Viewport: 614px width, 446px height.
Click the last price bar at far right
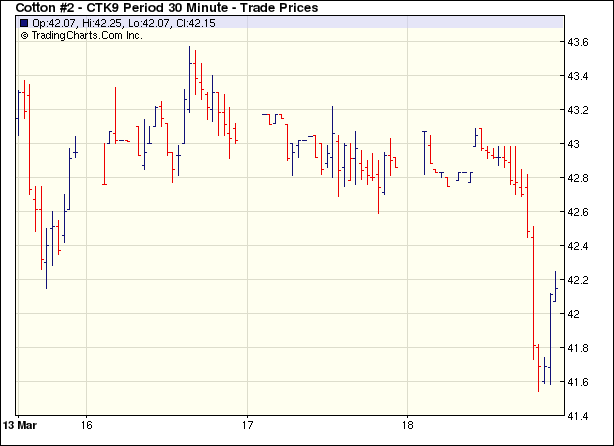tap(555, 285)
